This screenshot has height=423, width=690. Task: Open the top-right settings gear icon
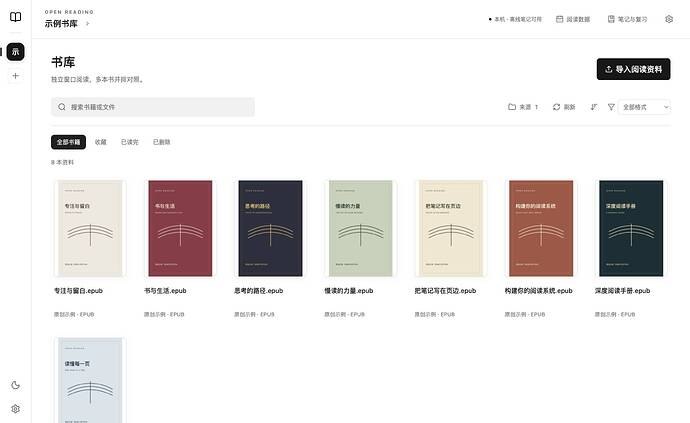pos(669,19)
